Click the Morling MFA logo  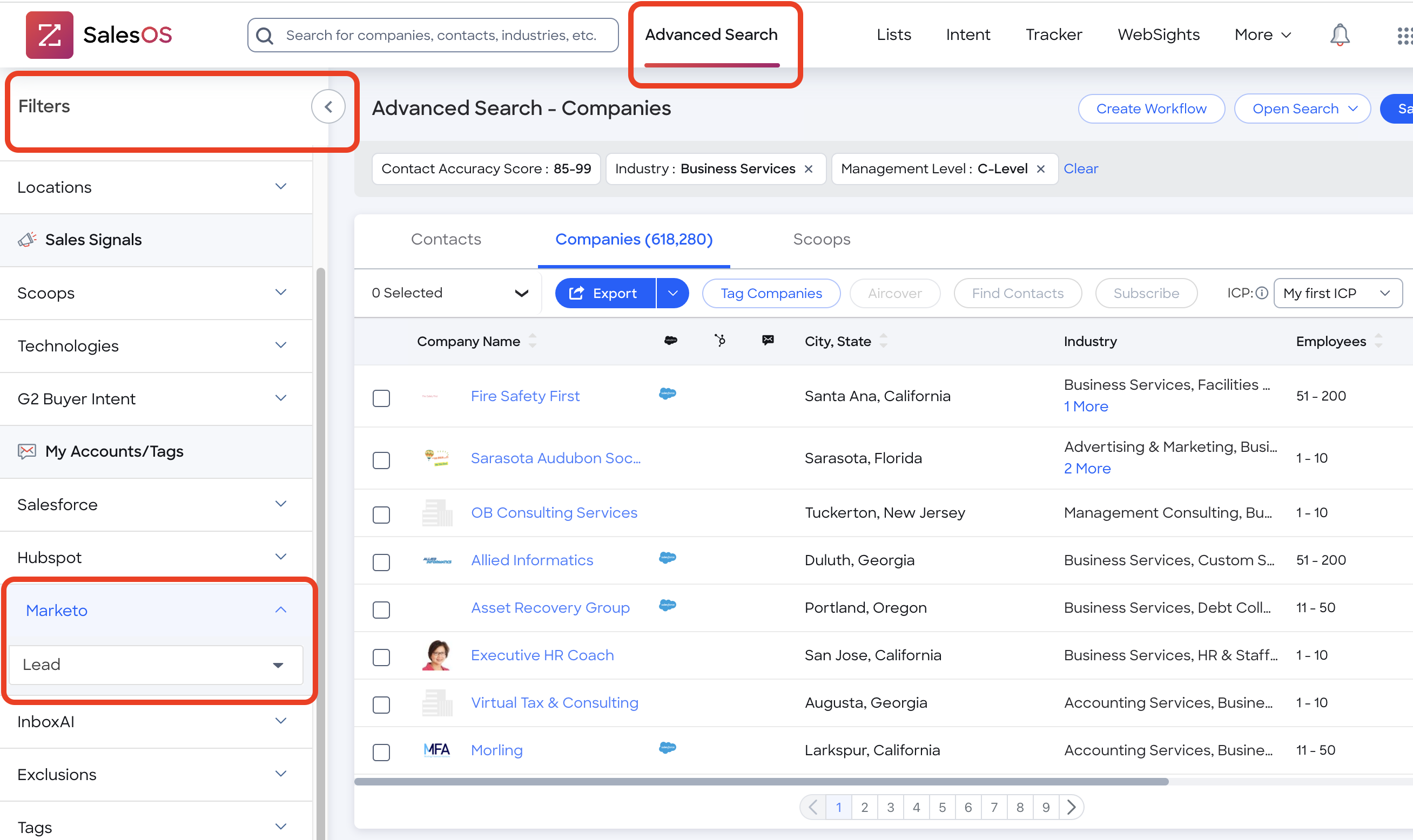click(x=436, y=750)
